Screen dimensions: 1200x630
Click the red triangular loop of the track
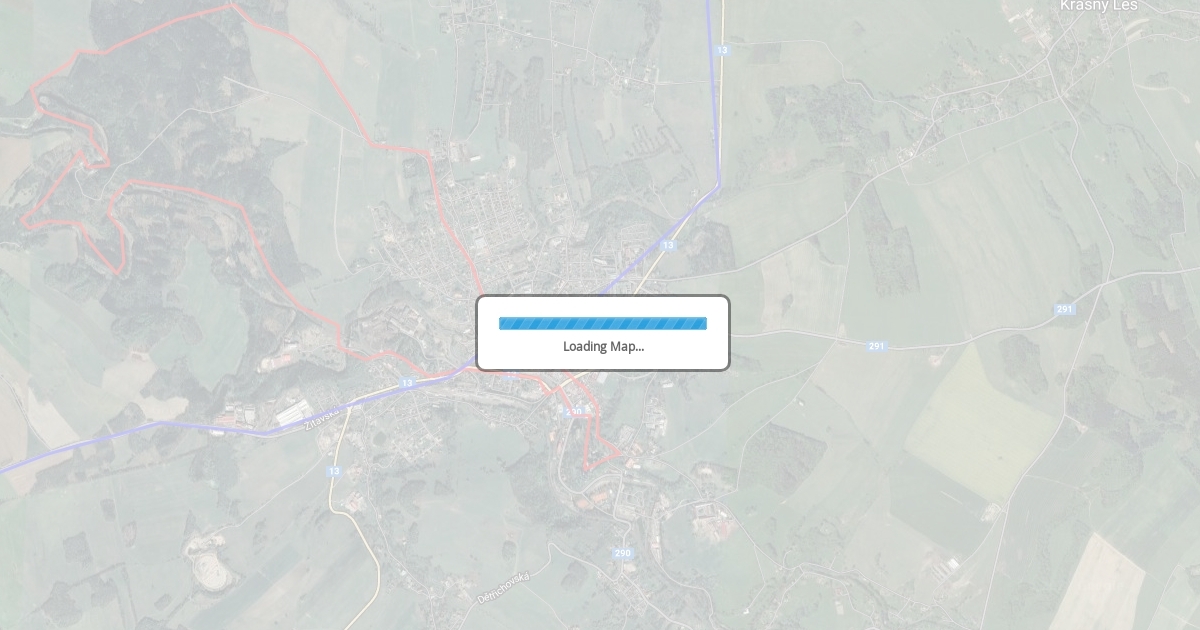click(x=600, y=452)
